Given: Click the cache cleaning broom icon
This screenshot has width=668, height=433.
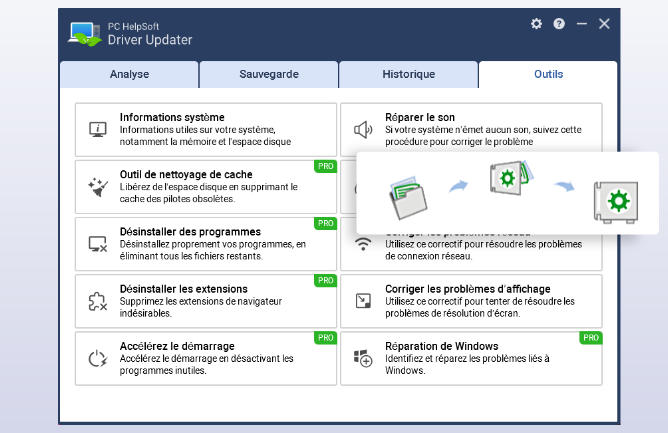Looking at the screenshot, I should [98, 187].
